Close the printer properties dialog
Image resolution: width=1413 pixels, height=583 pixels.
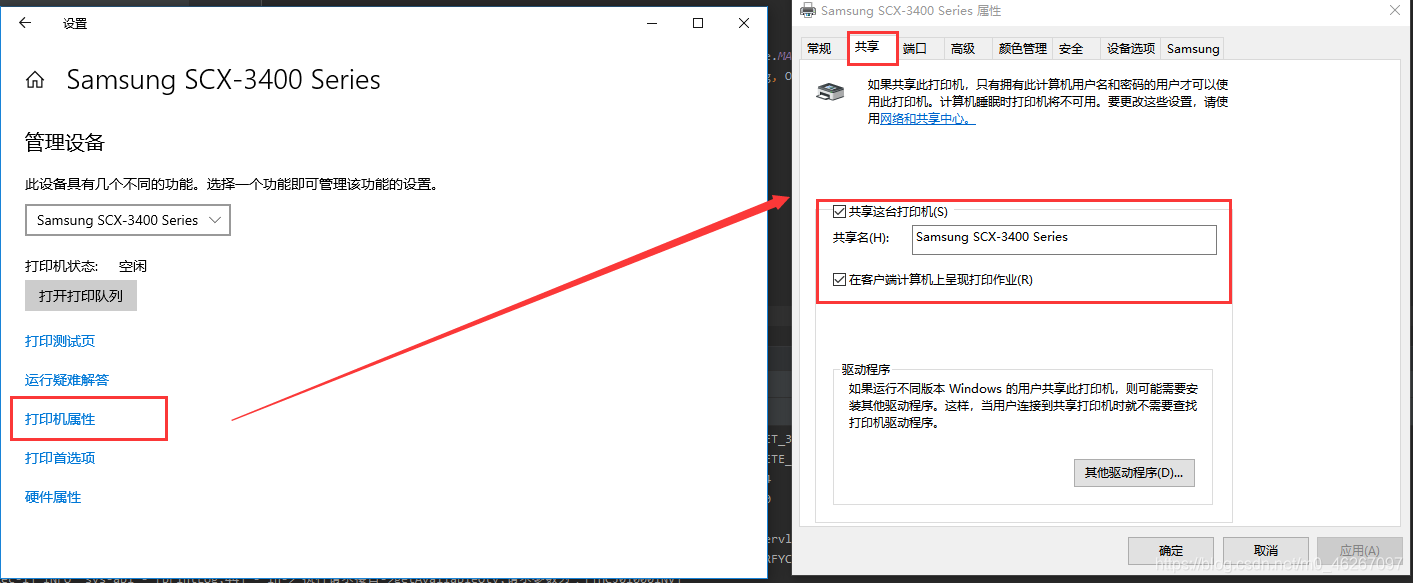coord(1394,10)
